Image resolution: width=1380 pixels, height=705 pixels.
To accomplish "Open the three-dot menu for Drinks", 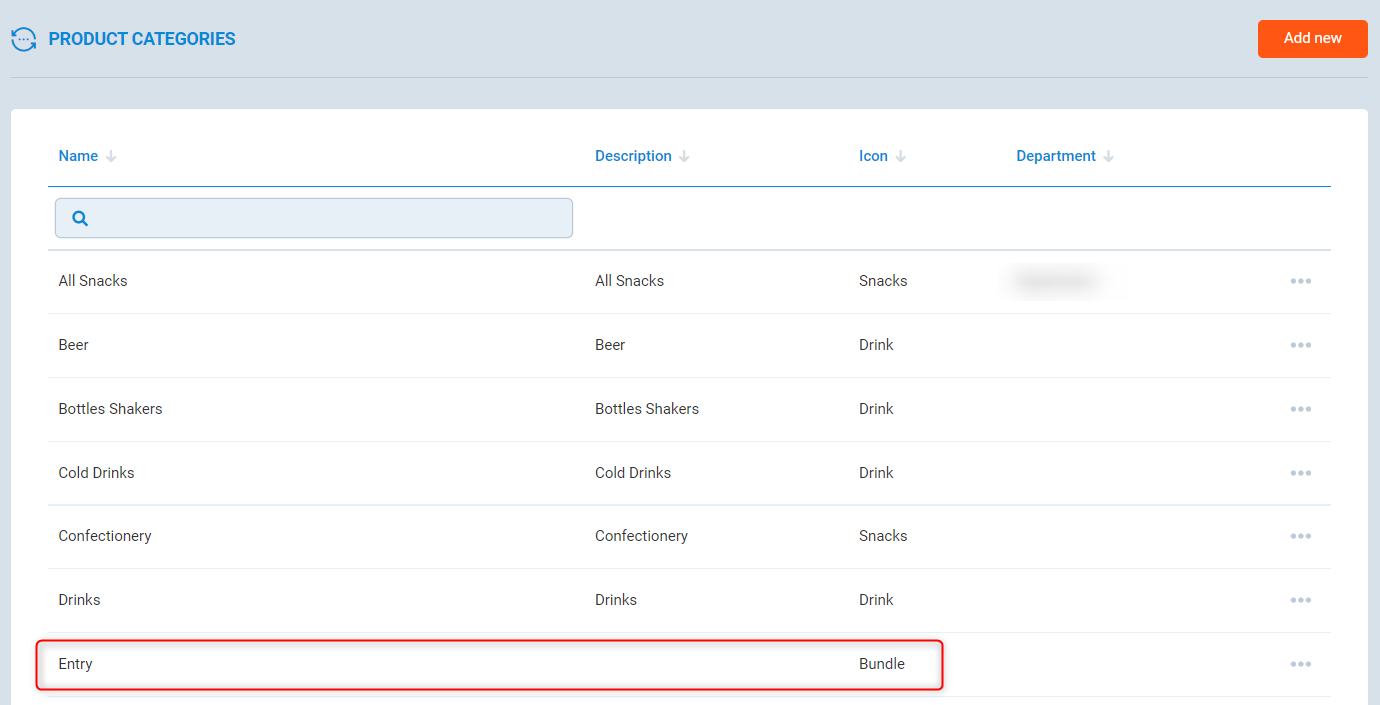I will click(x=1300, y=600).
